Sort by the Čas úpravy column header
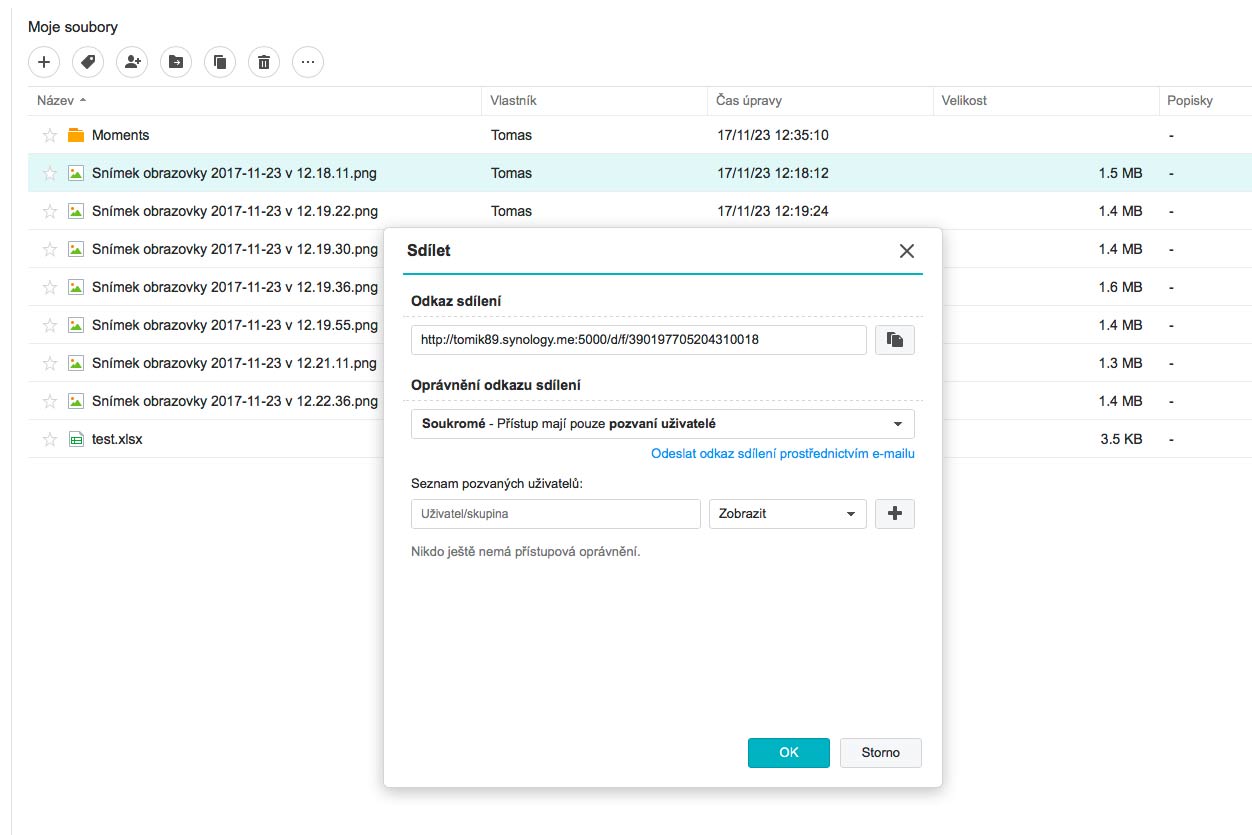This screenshot has height=835, width=1252. point(749,101)
